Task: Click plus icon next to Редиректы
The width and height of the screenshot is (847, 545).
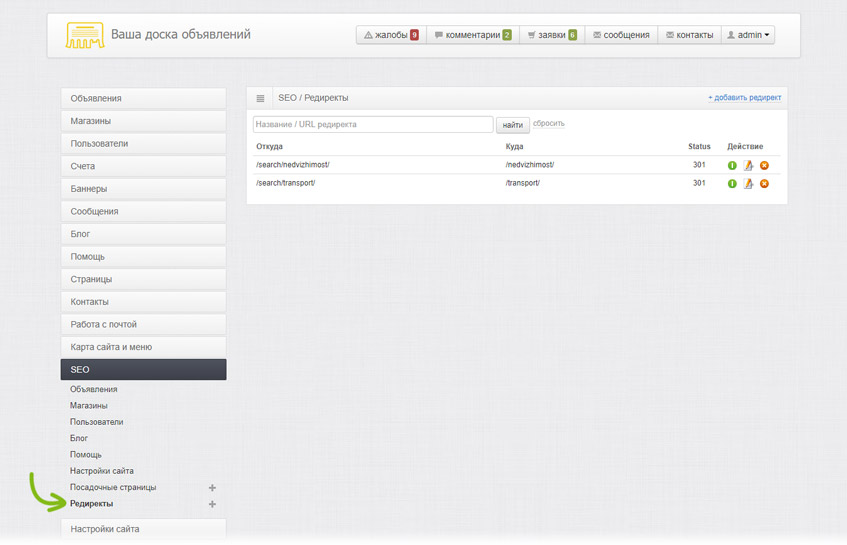Action: (212, 504)
